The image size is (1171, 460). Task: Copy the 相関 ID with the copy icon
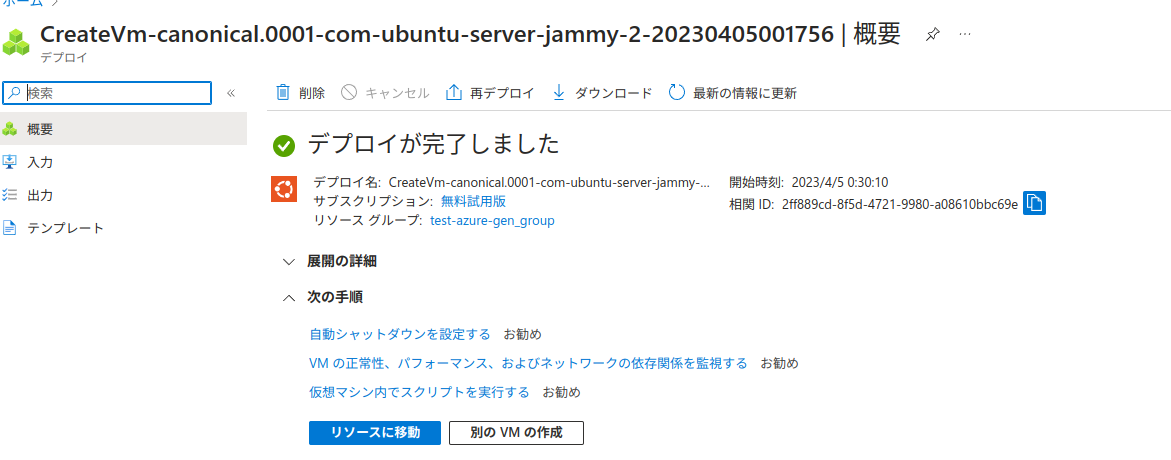pos(1034,203)
